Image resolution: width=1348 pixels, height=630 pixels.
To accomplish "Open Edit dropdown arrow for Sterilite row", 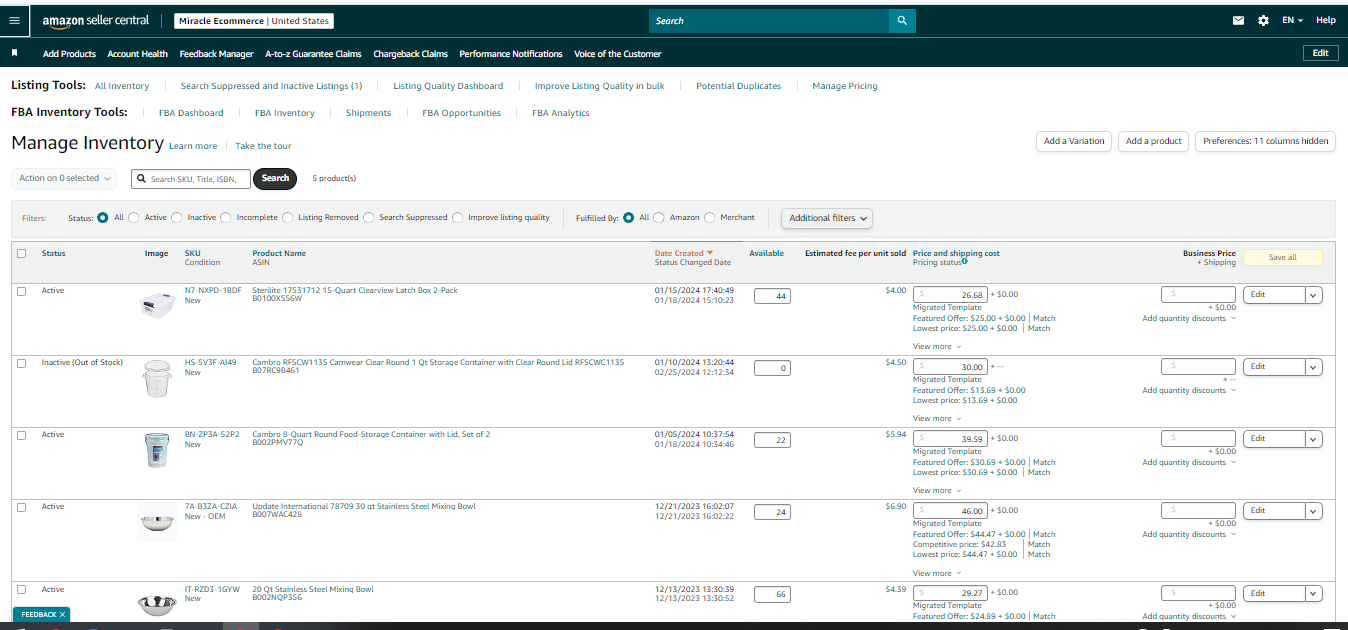I will click(1314, 295).
